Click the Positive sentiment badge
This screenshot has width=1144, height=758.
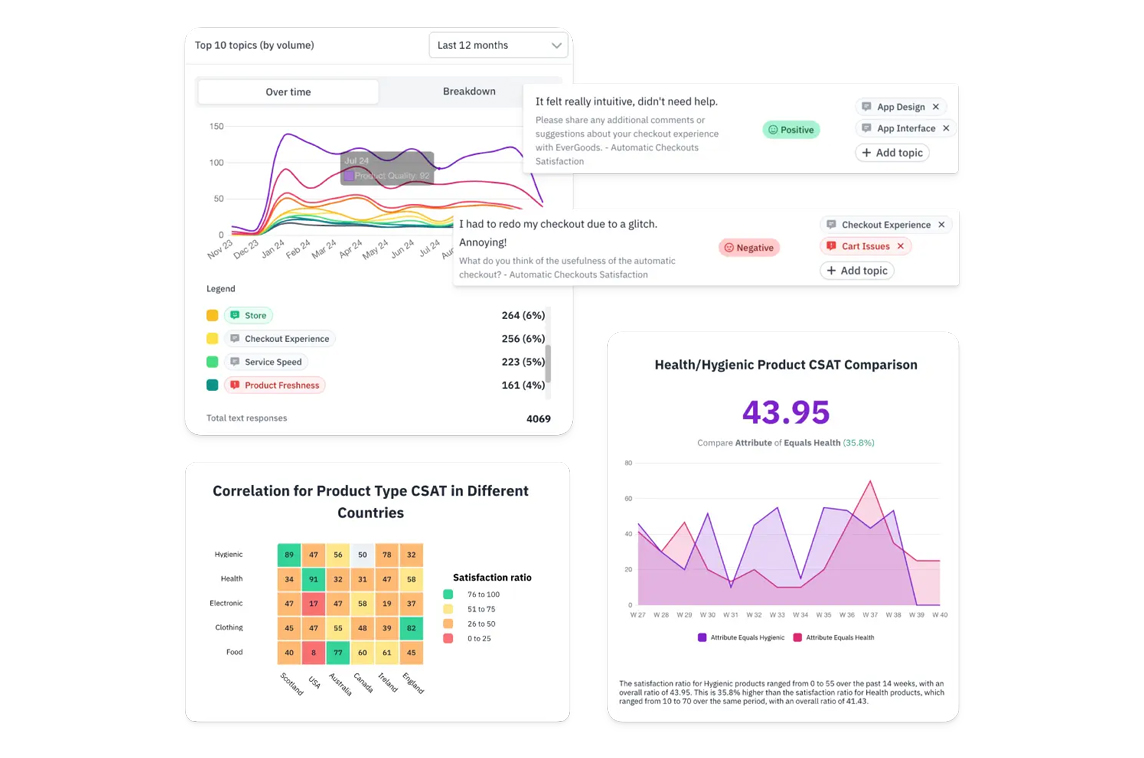(791, 130)
